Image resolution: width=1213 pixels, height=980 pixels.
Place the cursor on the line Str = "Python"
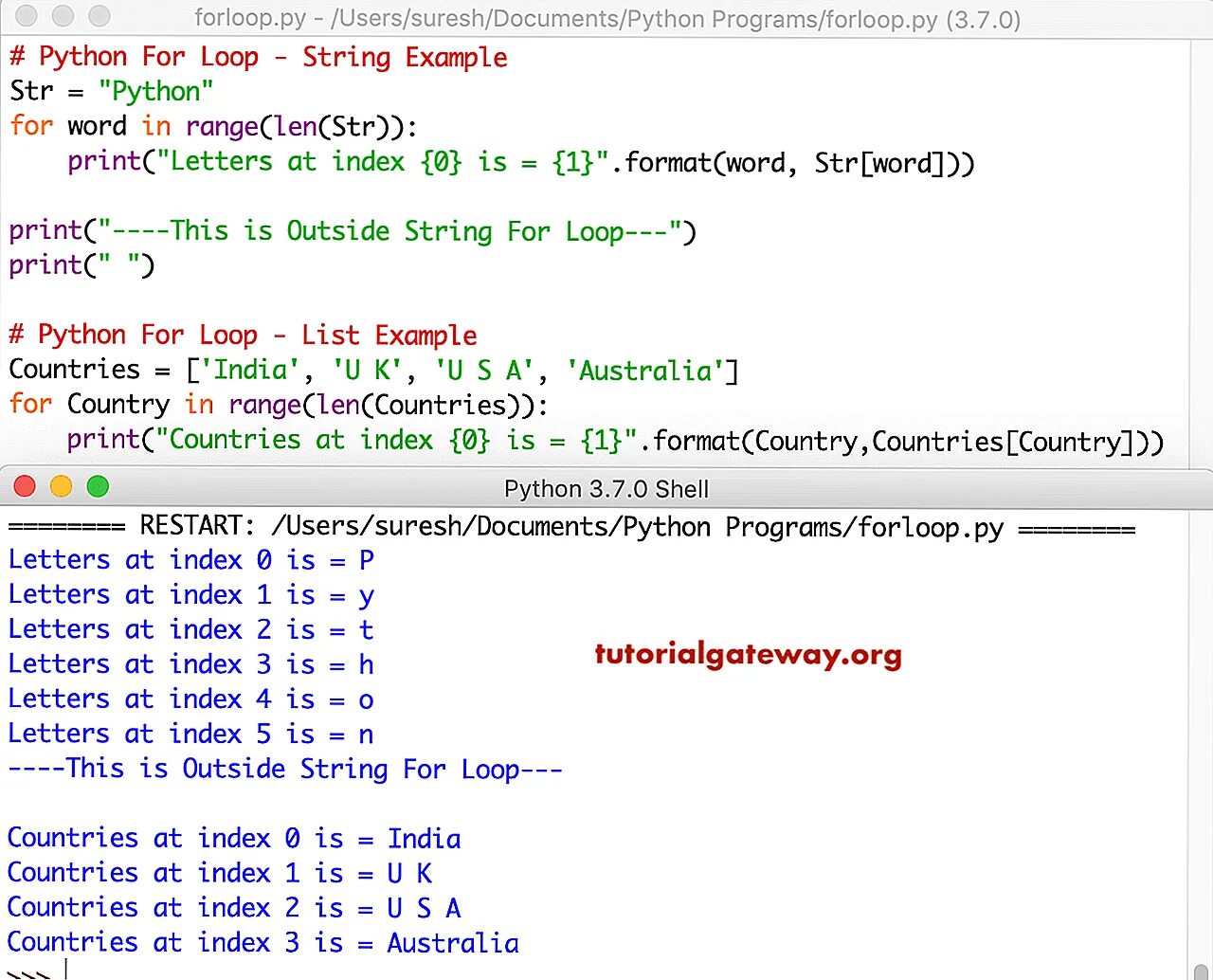(112, 92)
